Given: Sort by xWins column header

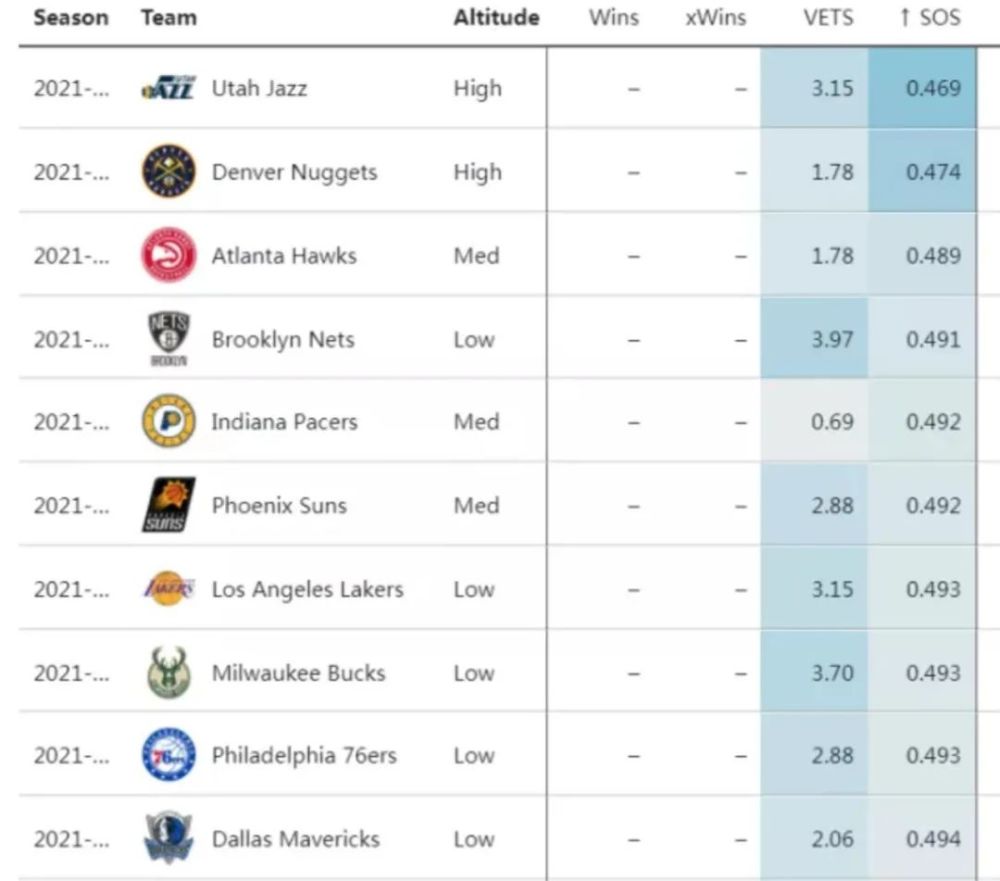Looking at the screenshot, I should [716, 17].
